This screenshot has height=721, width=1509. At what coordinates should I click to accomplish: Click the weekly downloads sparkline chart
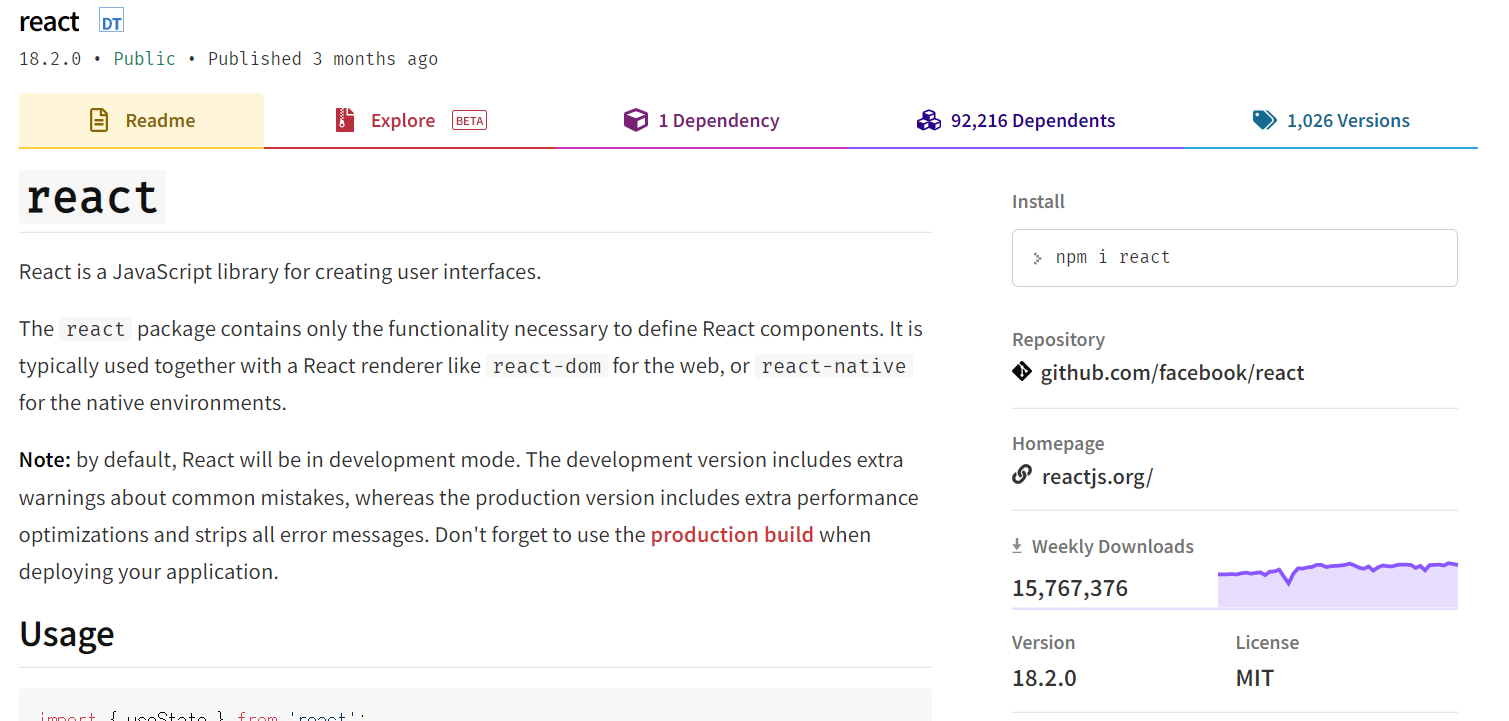pyautogui.click(x=1337, y=585)
